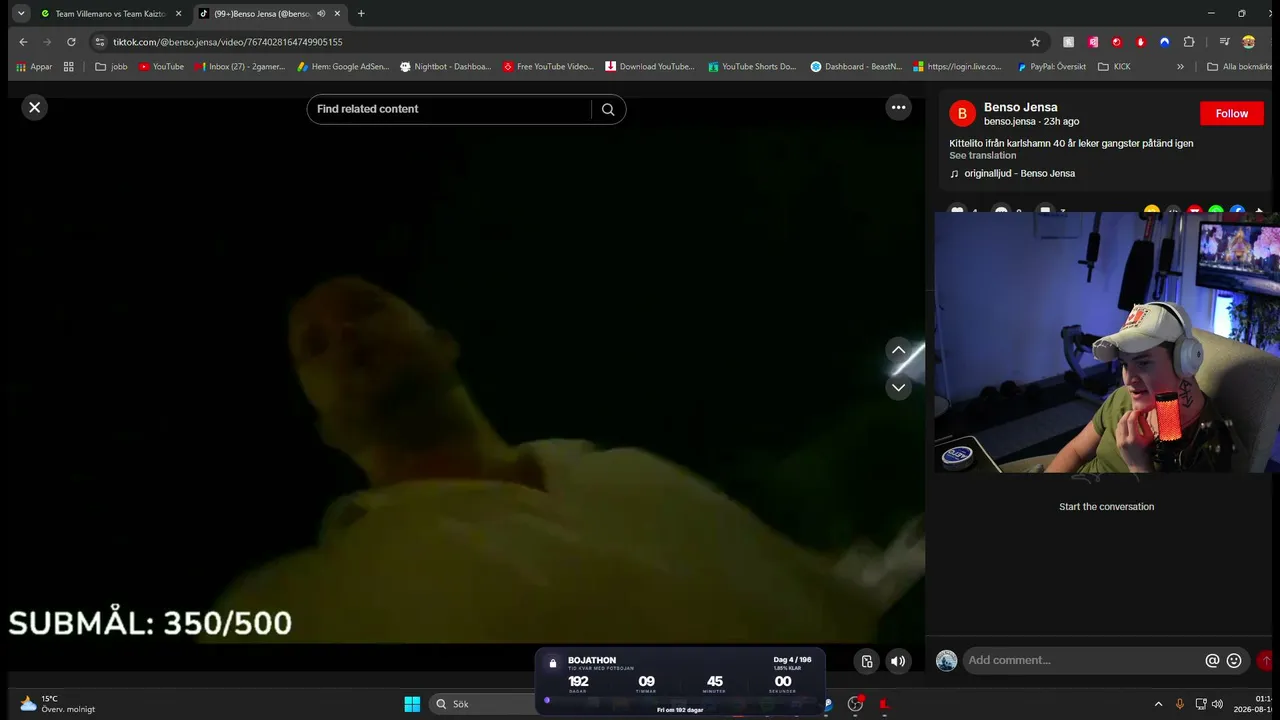1280x720 pixels.
Task: Open the network icon in system tray
Action: (1201, 704)
